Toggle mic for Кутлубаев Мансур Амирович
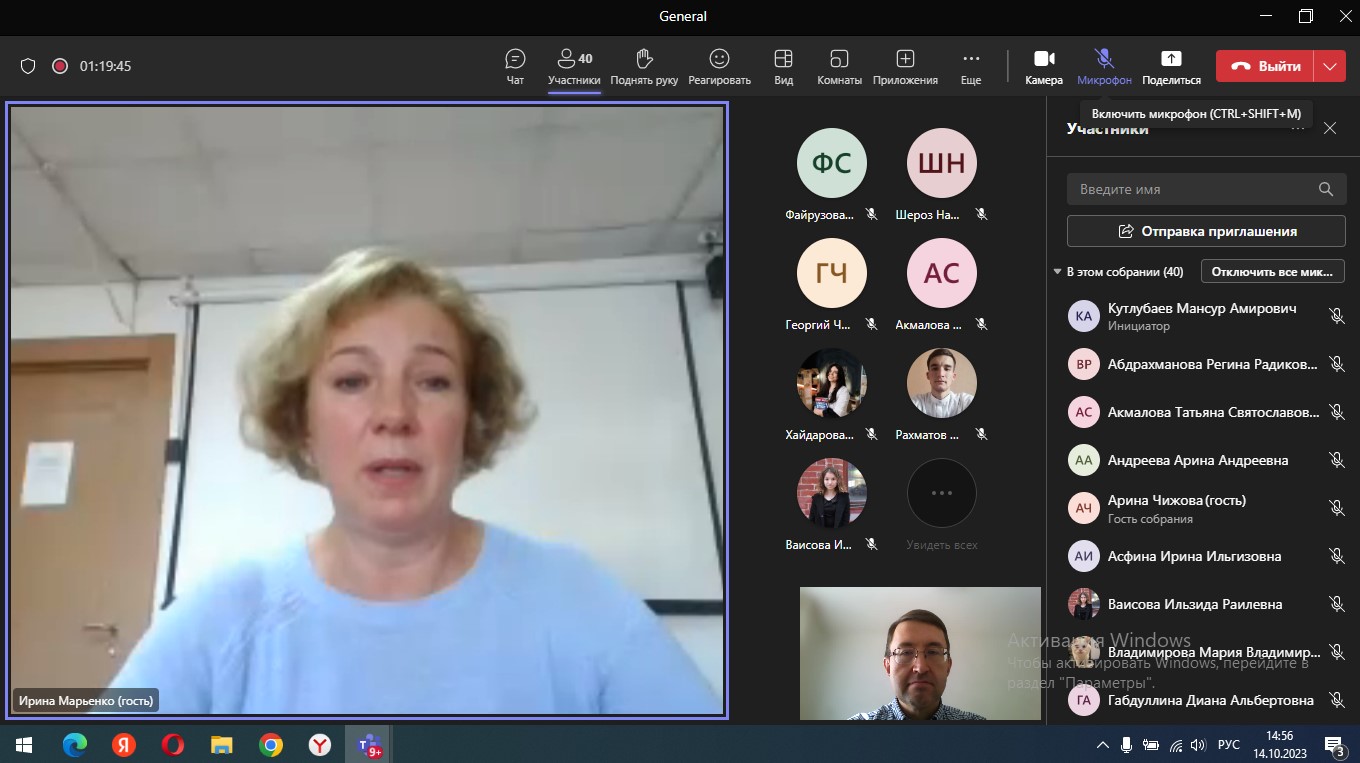This screenshot has height=763, width=1360. pos(1336,316)
